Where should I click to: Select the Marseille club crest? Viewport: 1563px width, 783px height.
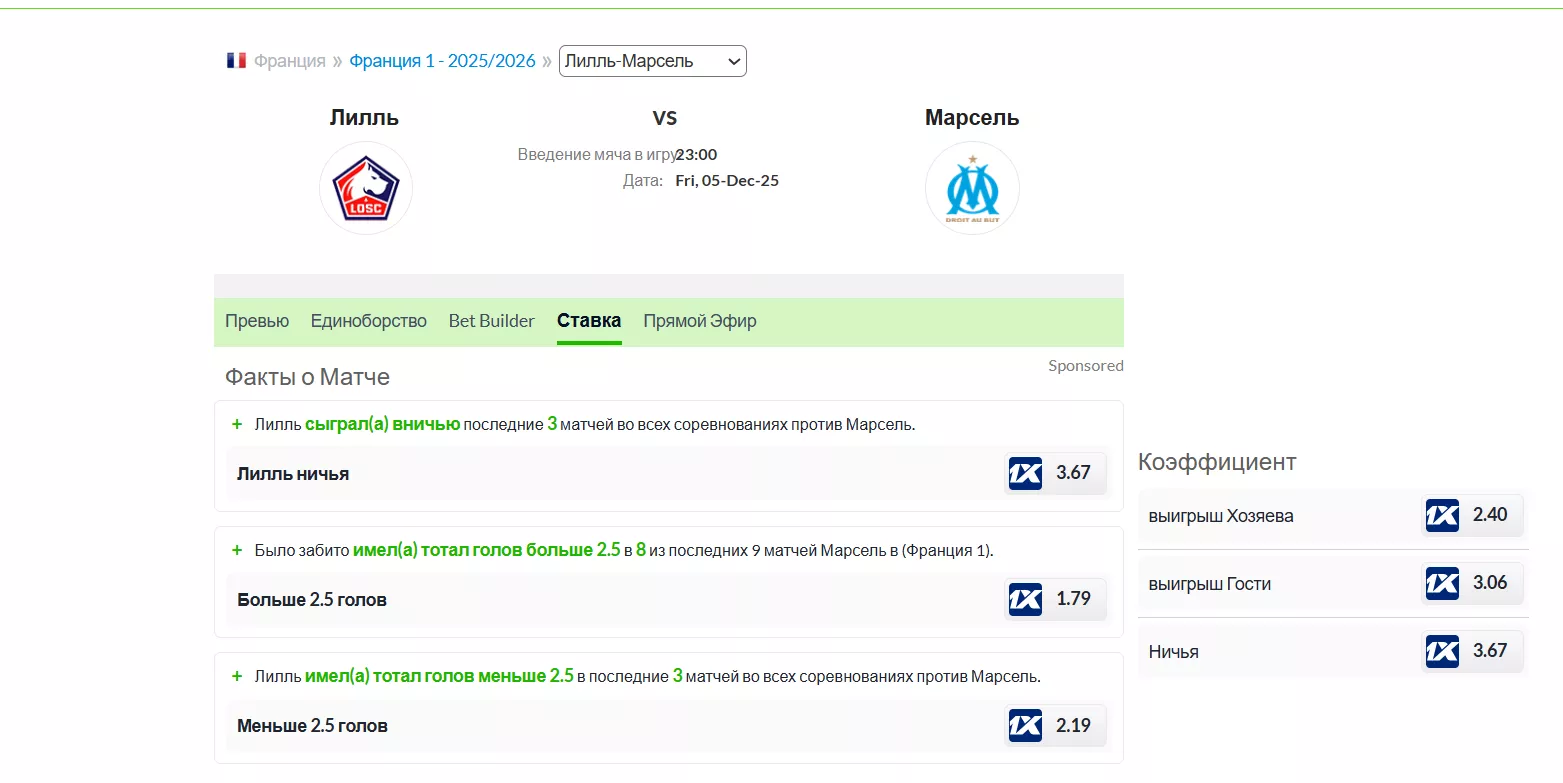click(x=972, y=188)
